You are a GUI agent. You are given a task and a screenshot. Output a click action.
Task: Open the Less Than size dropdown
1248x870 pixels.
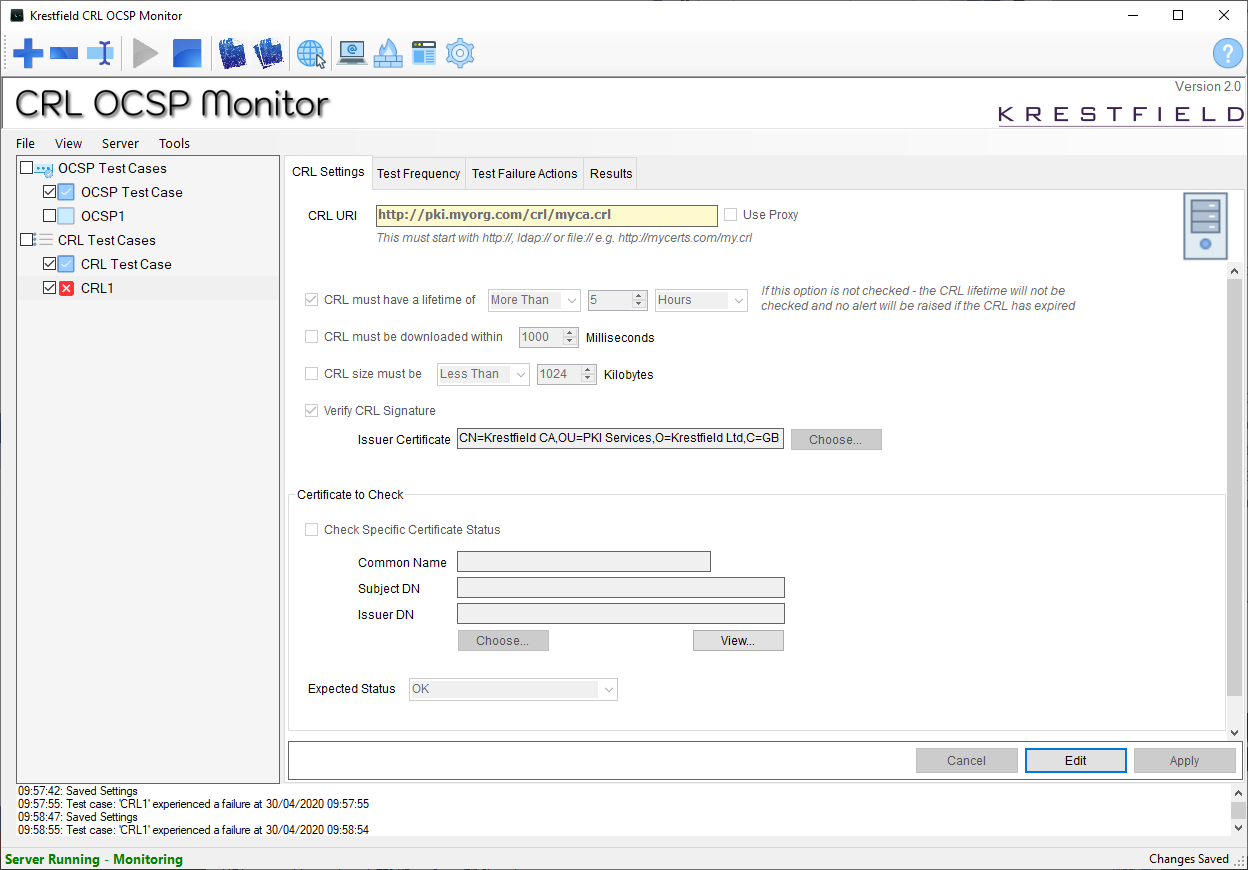click(484, 374)
